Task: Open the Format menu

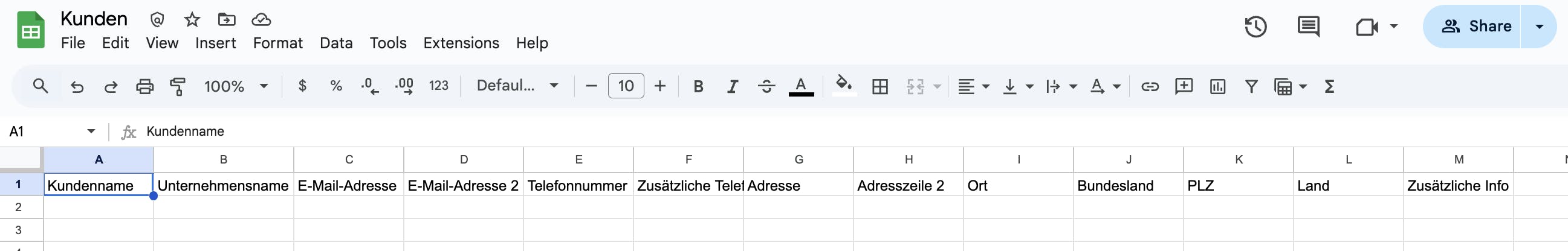Action: pyautogui.click(x=277, y=43)
